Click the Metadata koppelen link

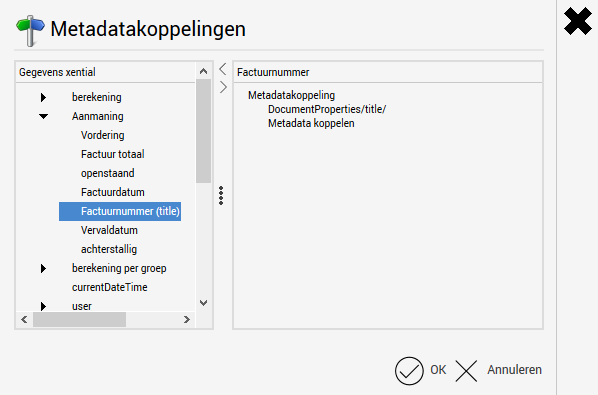(311, 123)
